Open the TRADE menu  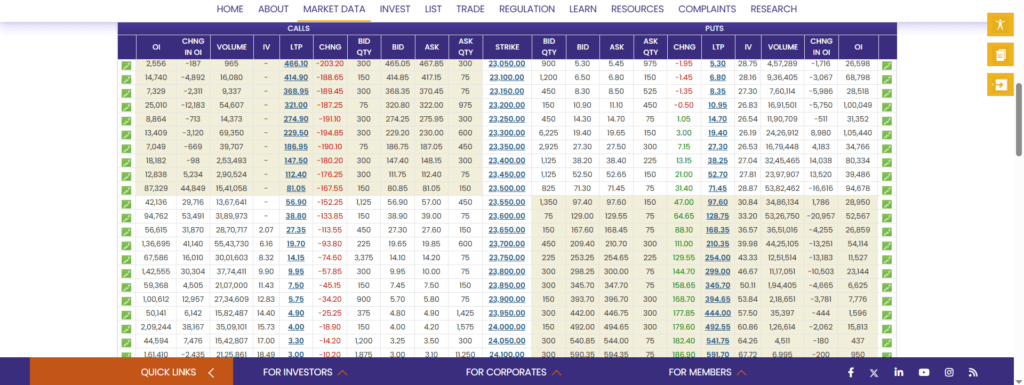(470, 9)
